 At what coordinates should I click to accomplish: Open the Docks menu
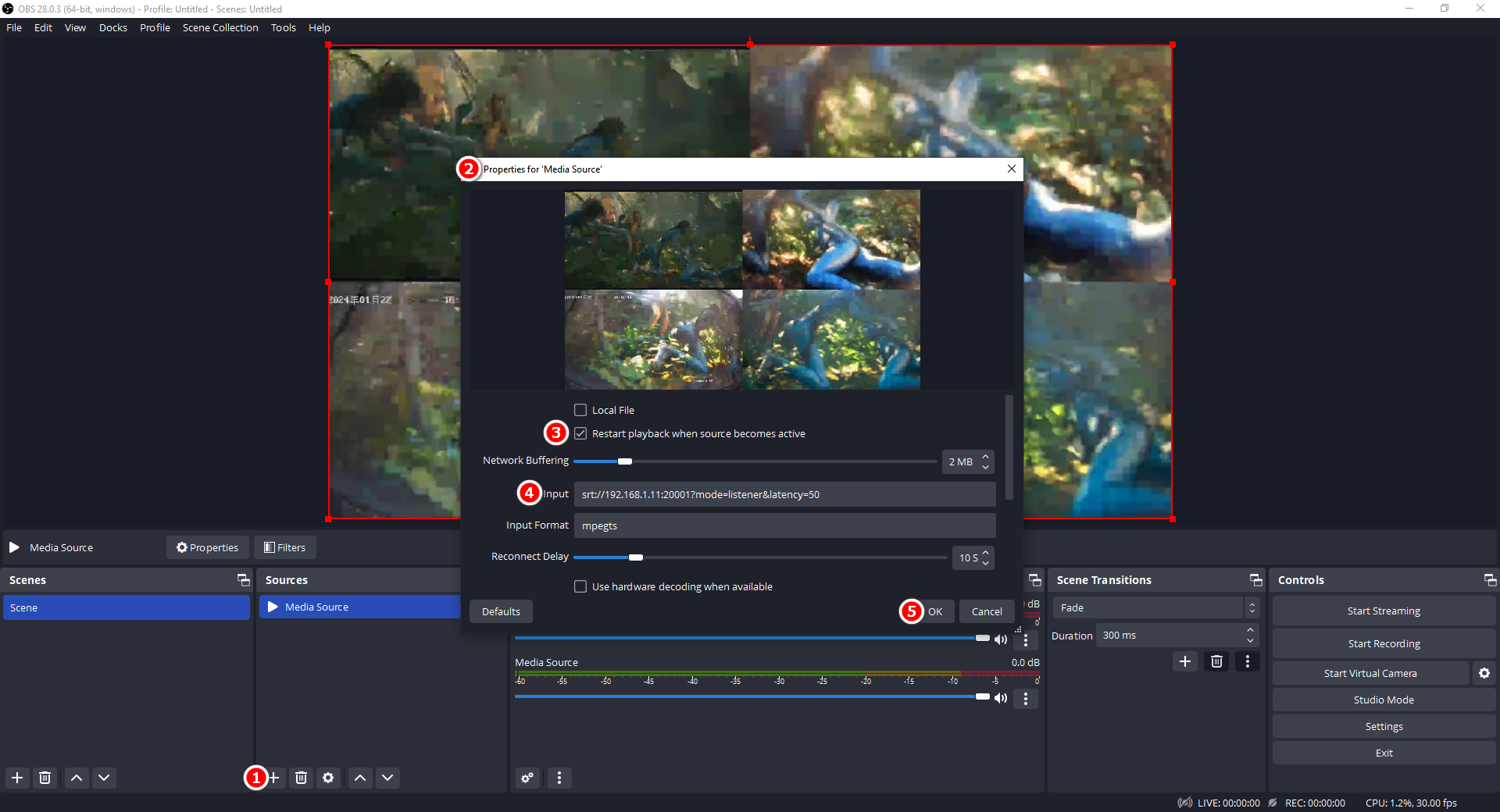112,27
